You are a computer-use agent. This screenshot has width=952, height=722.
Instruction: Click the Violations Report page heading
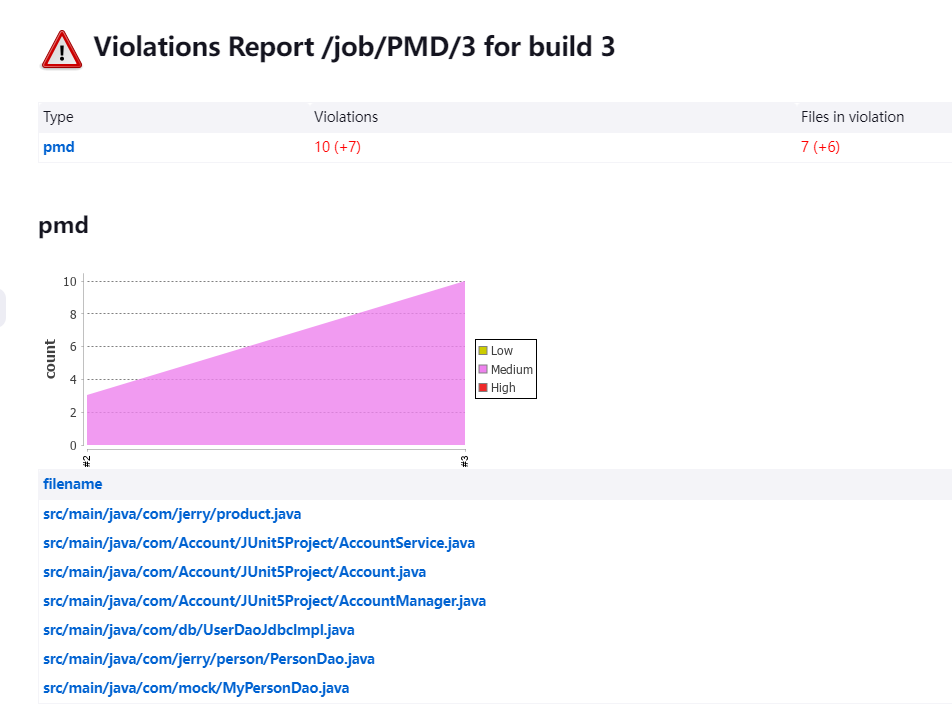click(354, 47)
